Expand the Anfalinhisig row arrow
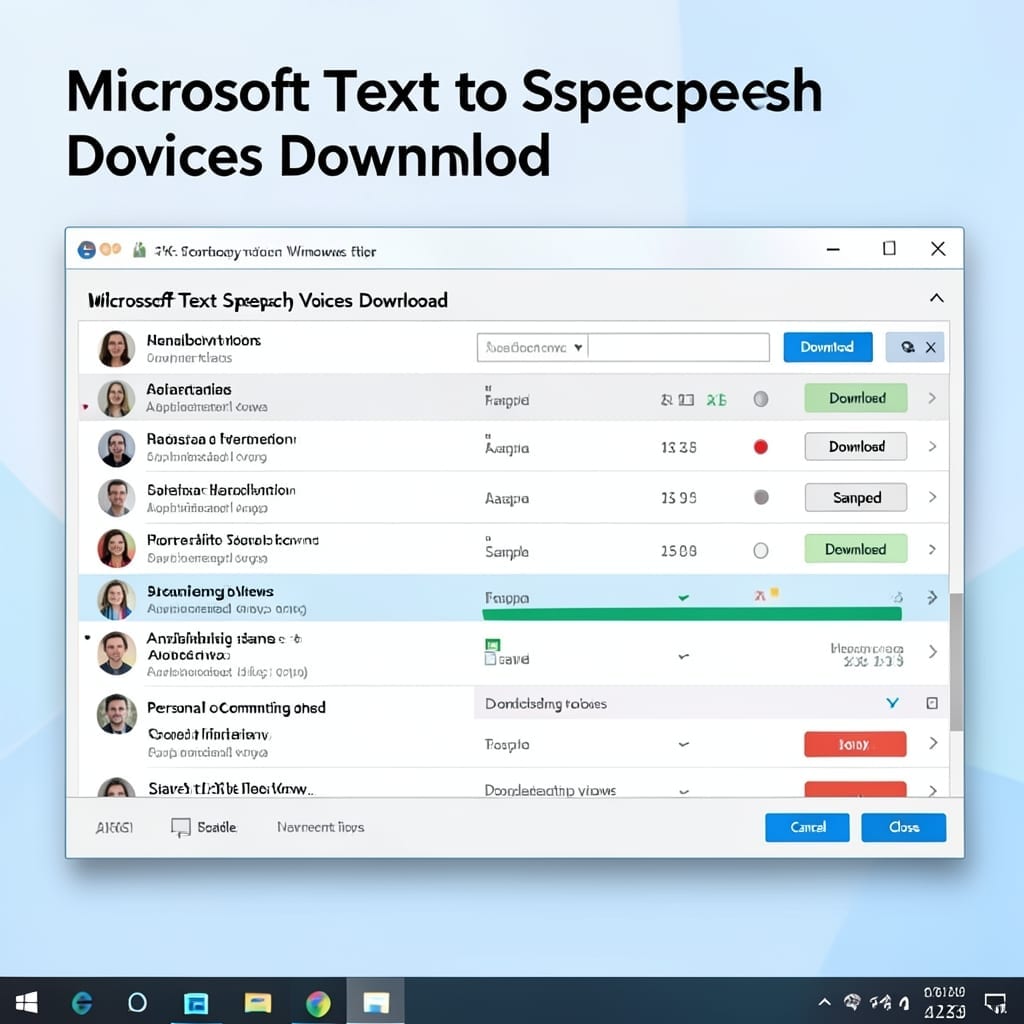 pos(933,651)
